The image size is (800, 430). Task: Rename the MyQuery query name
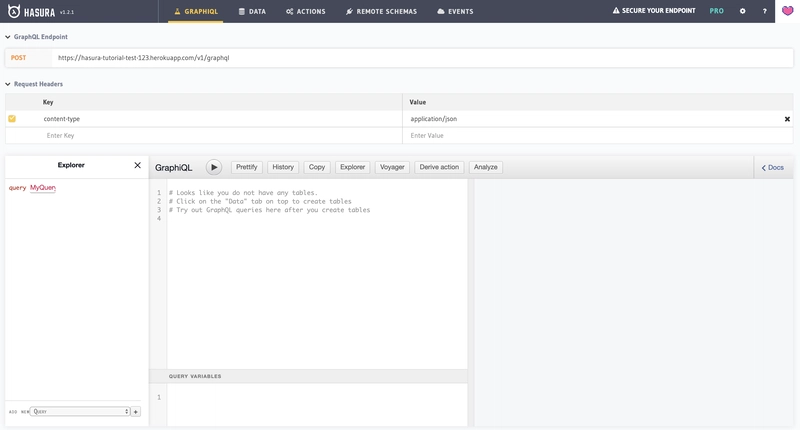coord(42,188)
